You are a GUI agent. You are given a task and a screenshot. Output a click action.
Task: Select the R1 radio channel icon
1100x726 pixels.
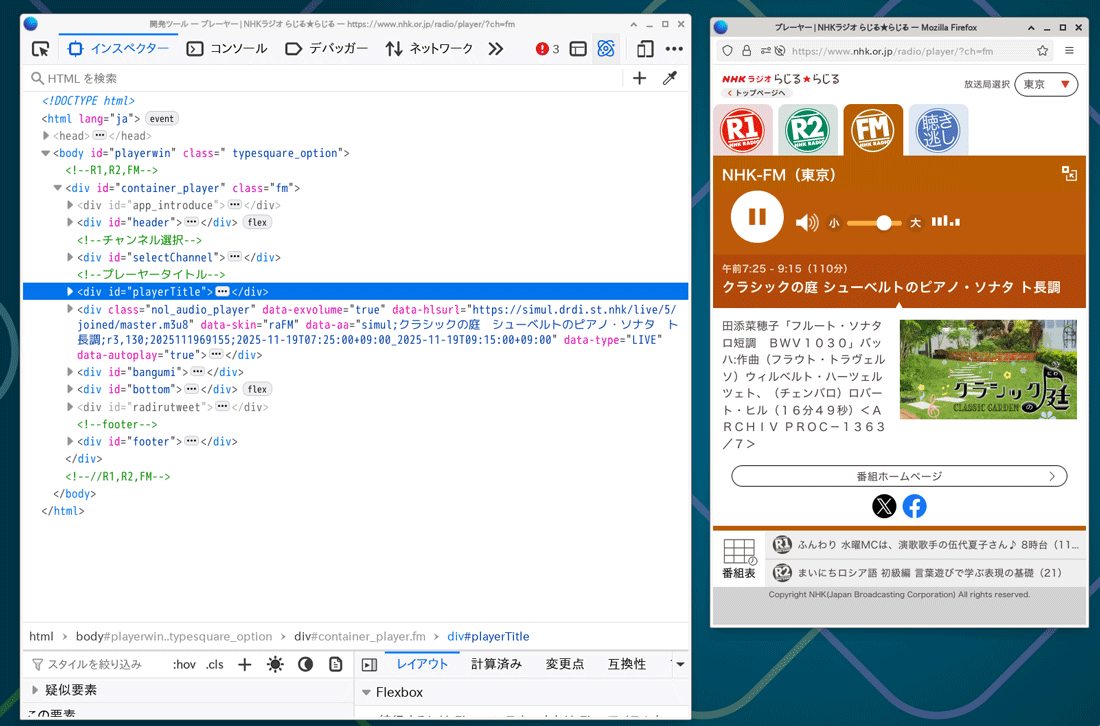[742, 130]
